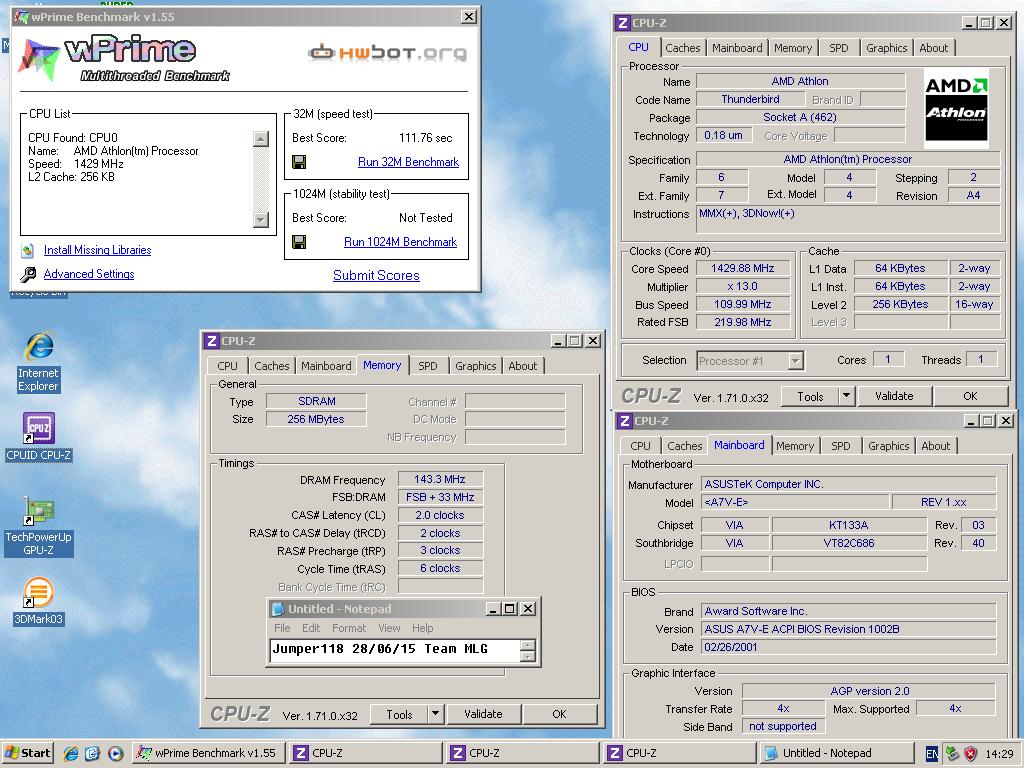Click the Thunderbird code name value
The image size is (1024, 768).
pos(750,99)
